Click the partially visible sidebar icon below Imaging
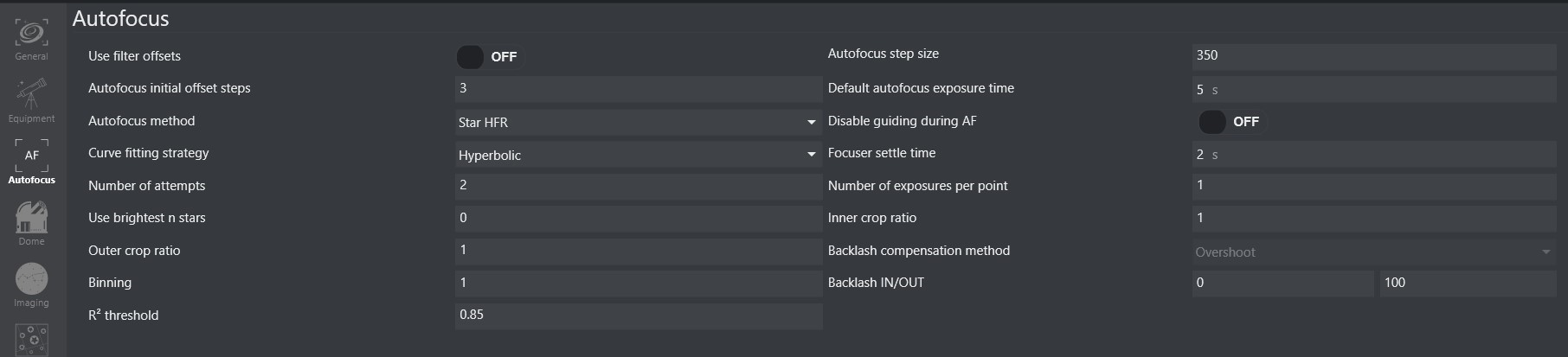The width and height of the screenshot is (1568, 357). click(x=31, y=339)
